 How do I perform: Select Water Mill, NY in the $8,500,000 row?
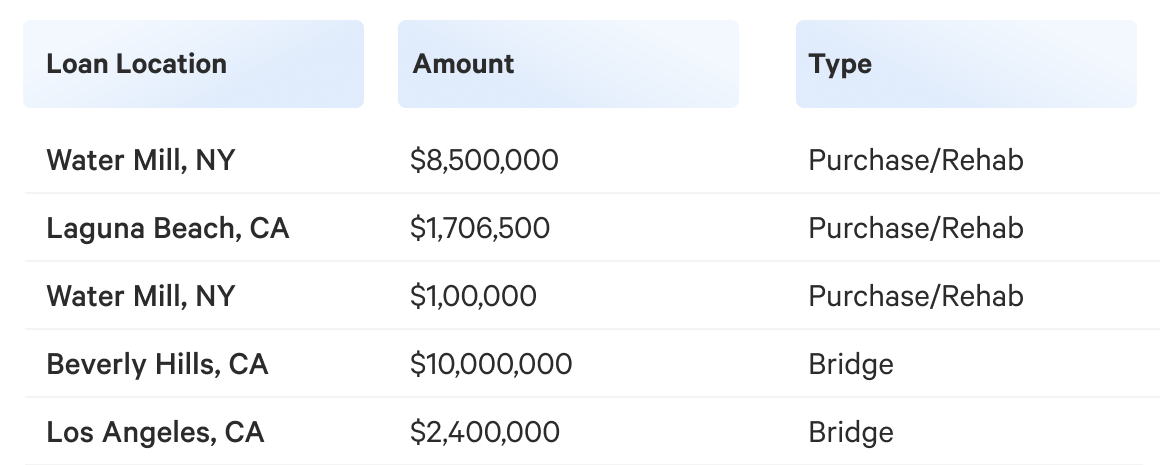tap(141, 160)
